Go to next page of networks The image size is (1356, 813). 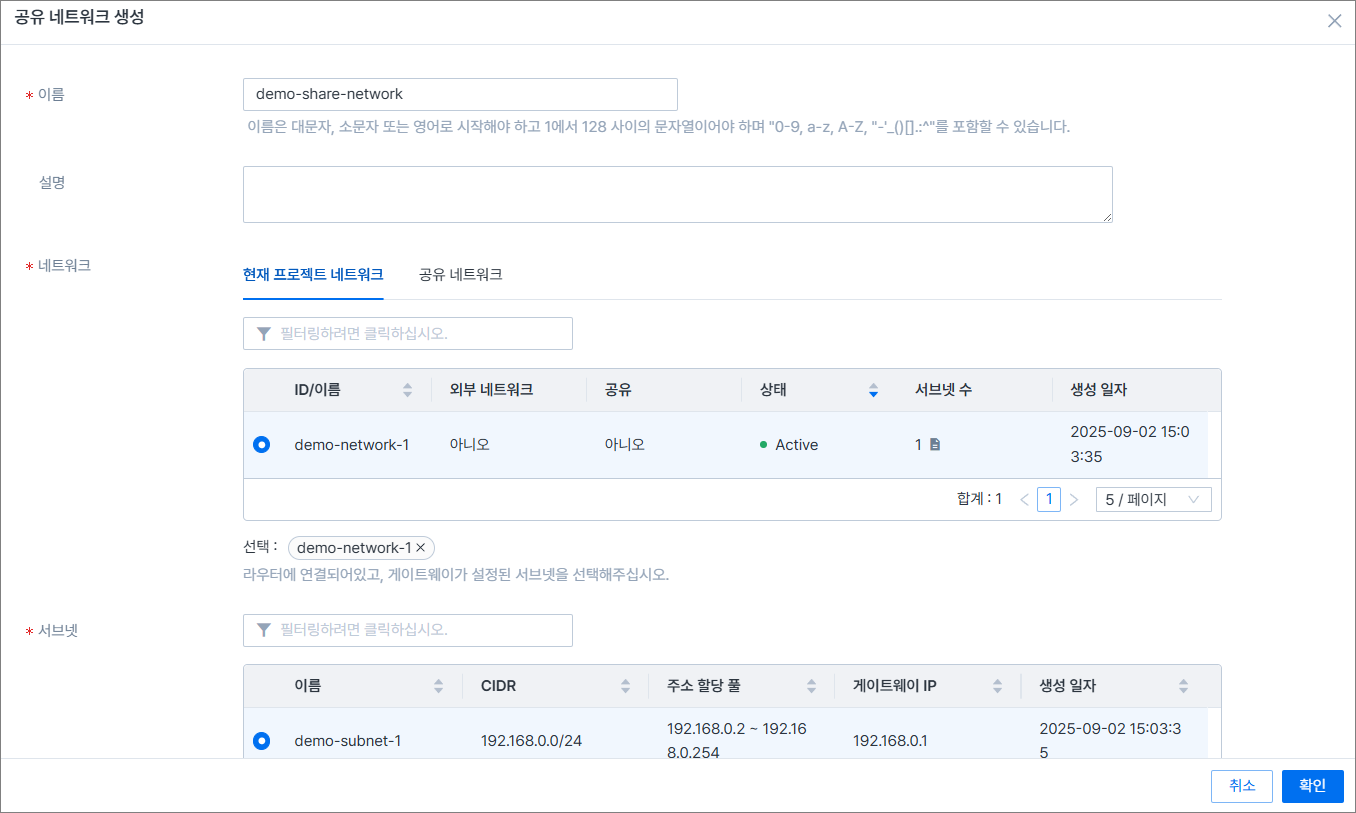pos(1074,499)
